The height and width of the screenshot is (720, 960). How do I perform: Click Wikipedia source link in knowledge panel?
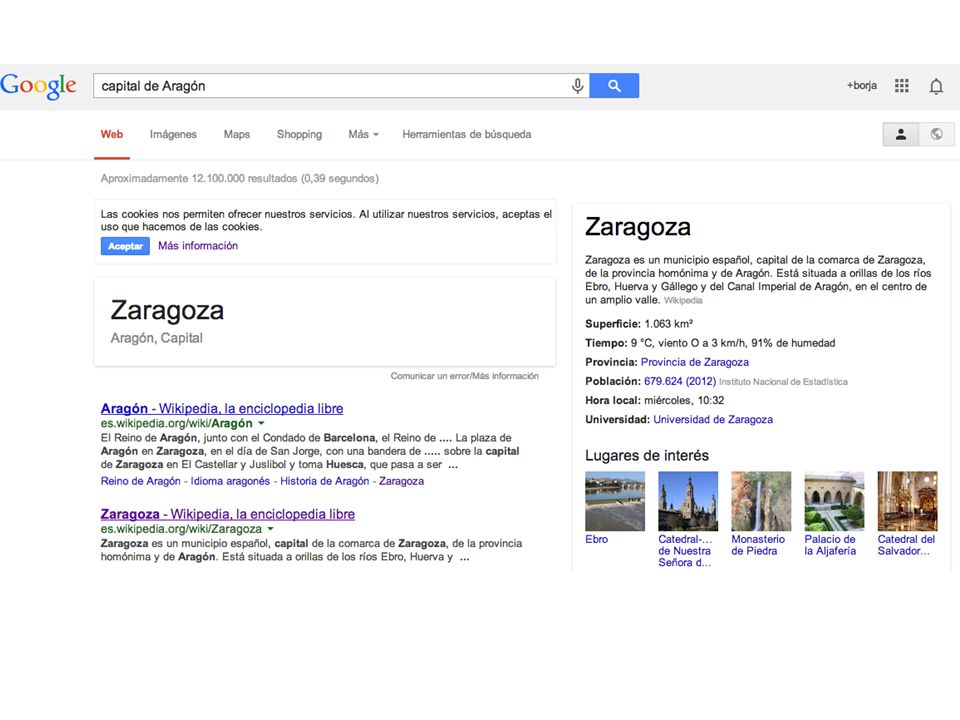tap(683, 301)
